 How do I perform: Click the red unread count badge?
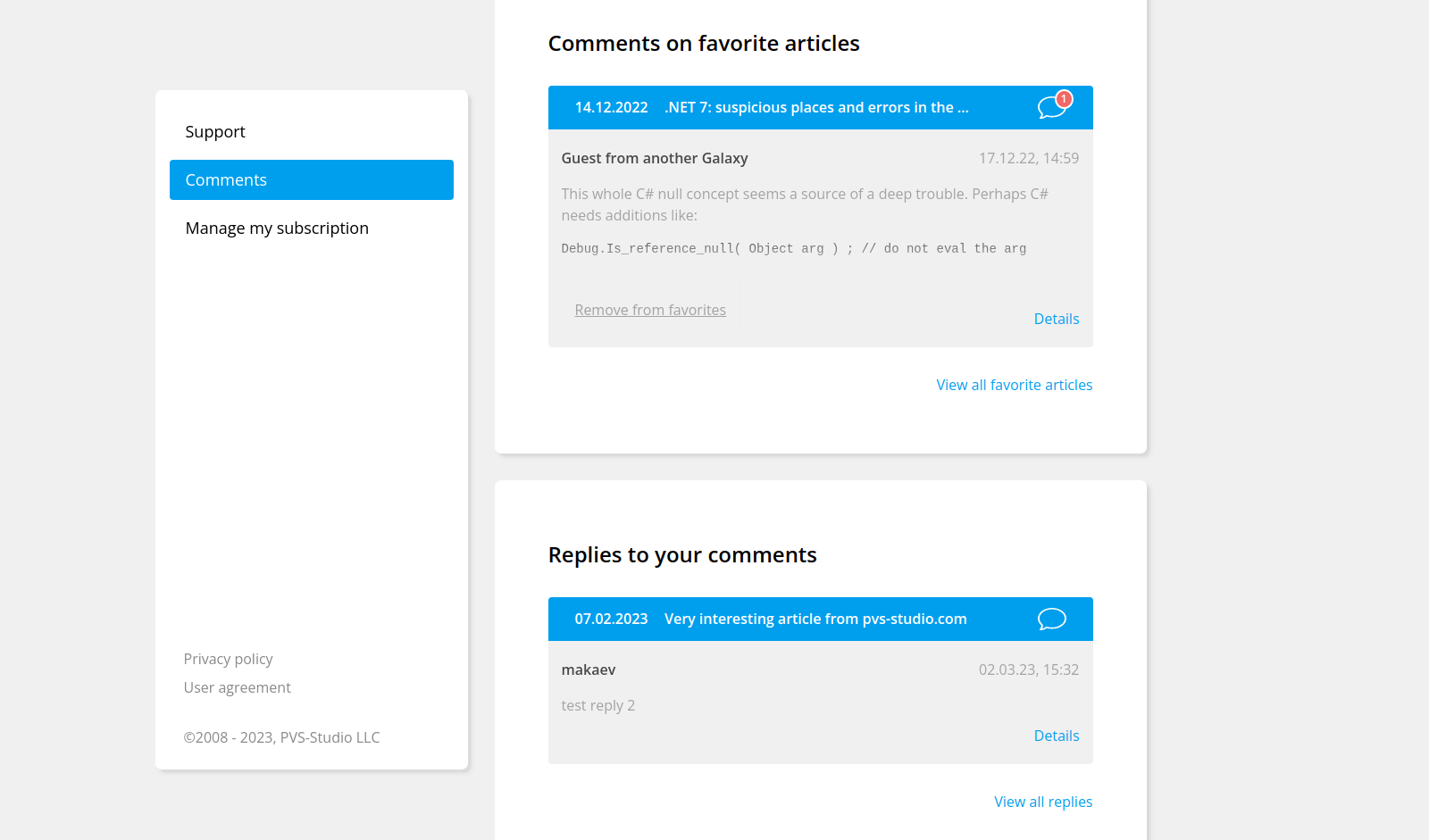coord(1064,99)
